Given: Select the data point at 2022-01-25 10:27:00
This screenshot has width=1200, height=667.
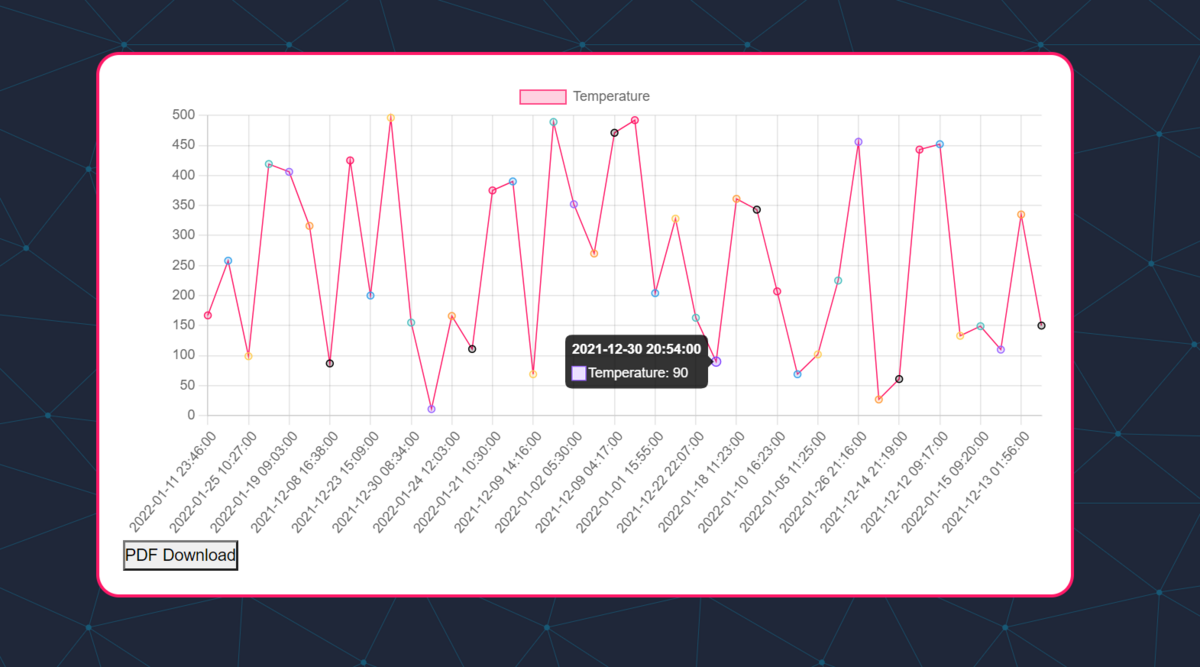Looking at the screenshot, I should (249, 356).
